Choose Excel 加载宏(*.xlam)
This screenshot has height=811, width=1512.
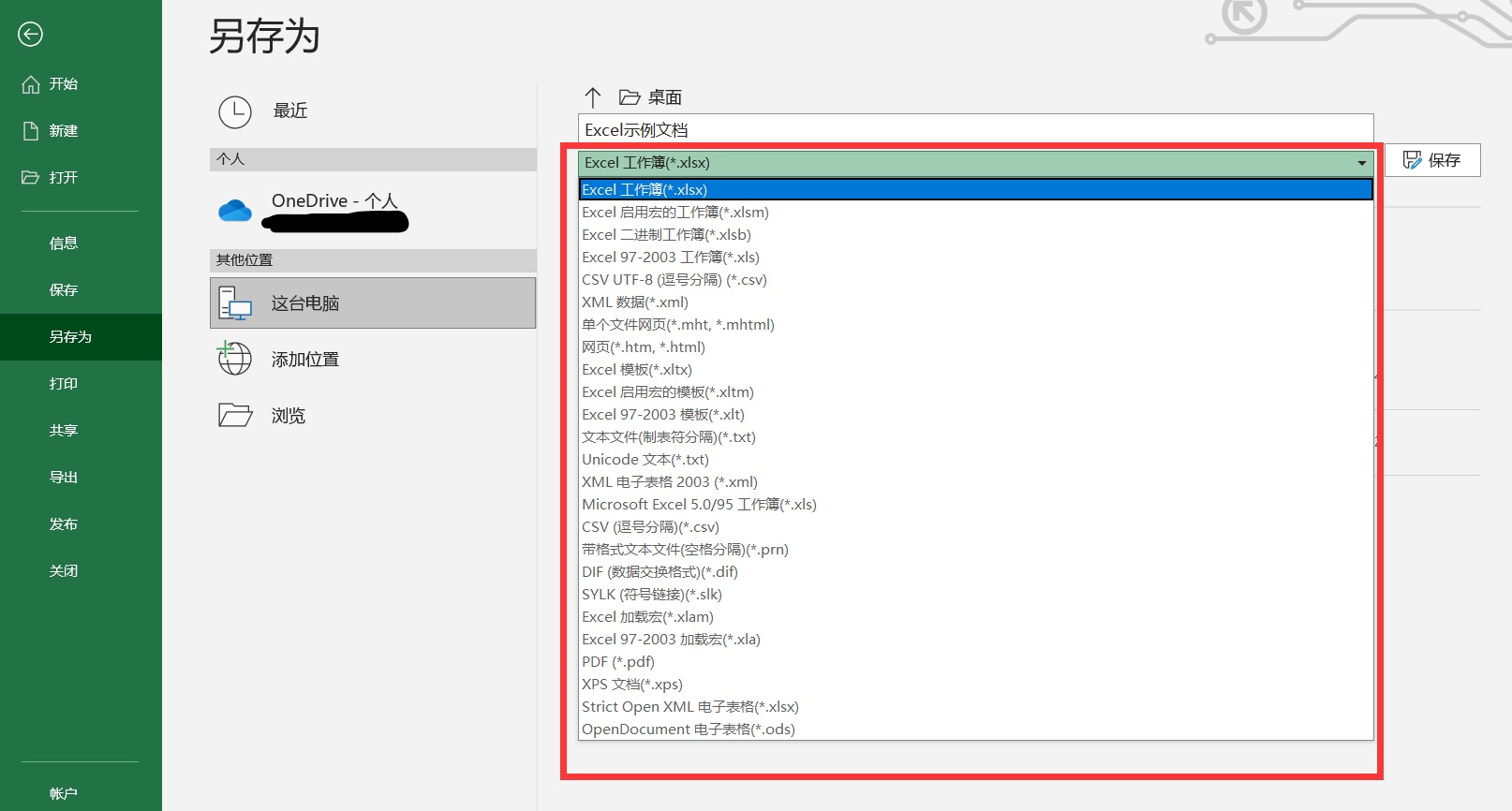(975, 617)
